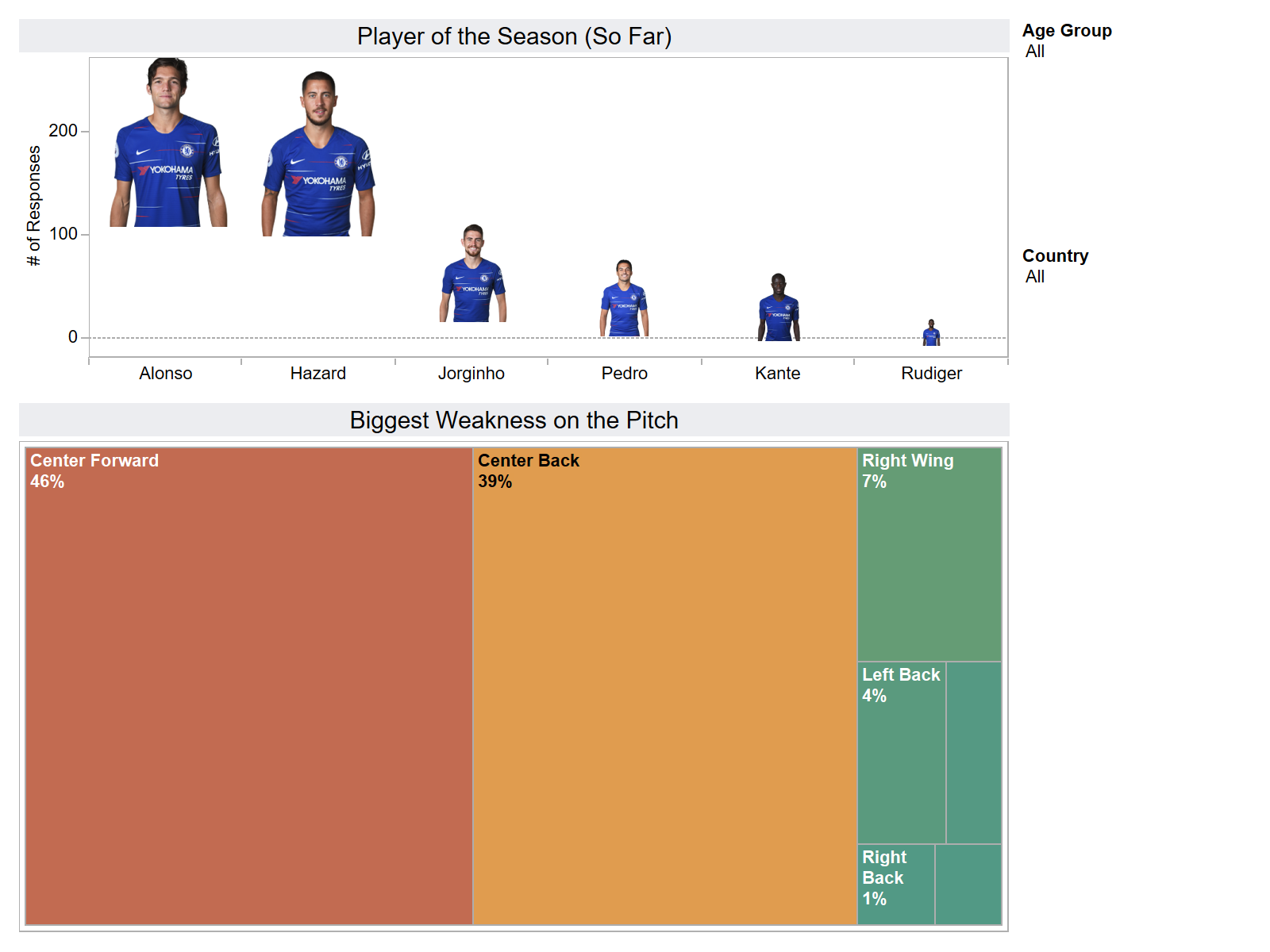Open the Age Group filter set to All

coord(1035,52)
